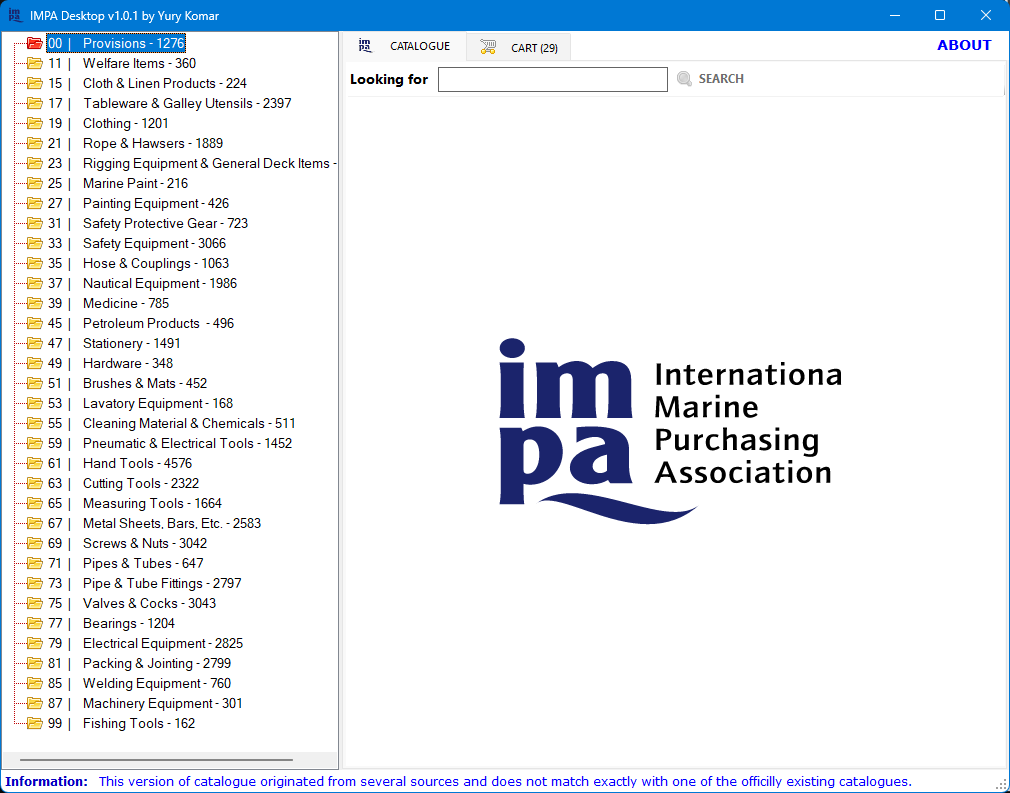This screenshot has height=793, width=1010.
Task: Select Pipe & Tube Fittings - 2797
Action: [x=144, y=583]
